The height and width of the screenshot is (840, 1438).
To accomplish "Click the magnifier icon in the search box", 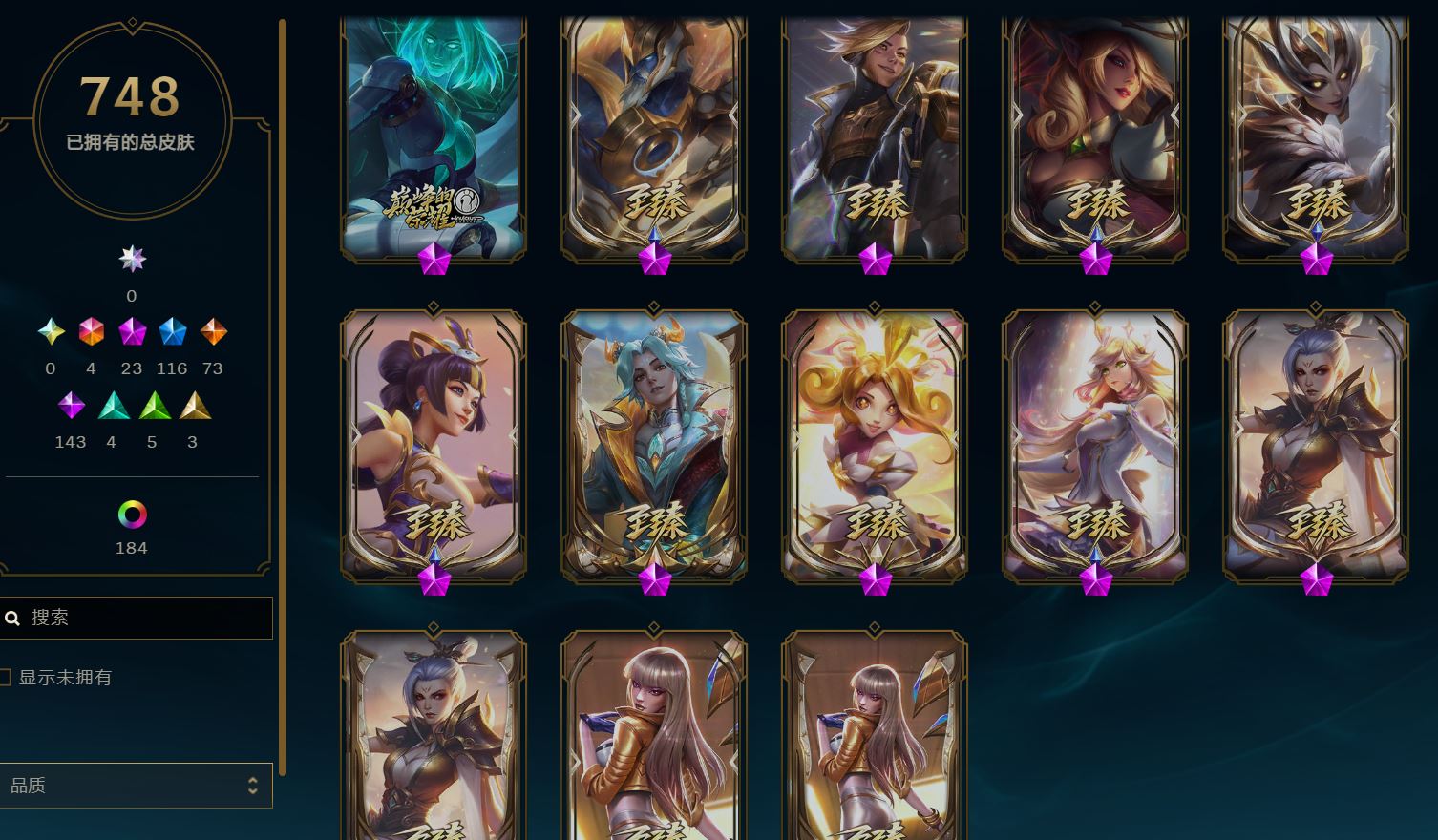I will coord(12,619).
